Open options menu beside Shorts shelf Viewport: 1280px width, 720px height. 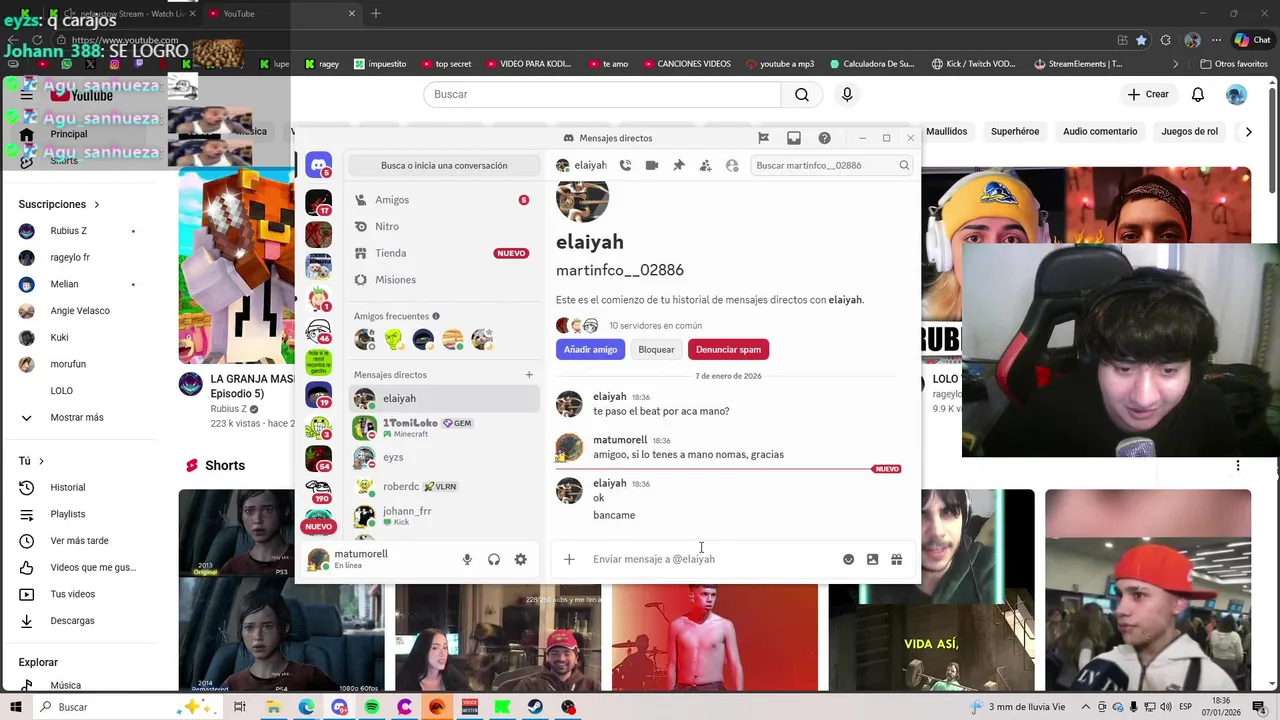coord(1238,465)
